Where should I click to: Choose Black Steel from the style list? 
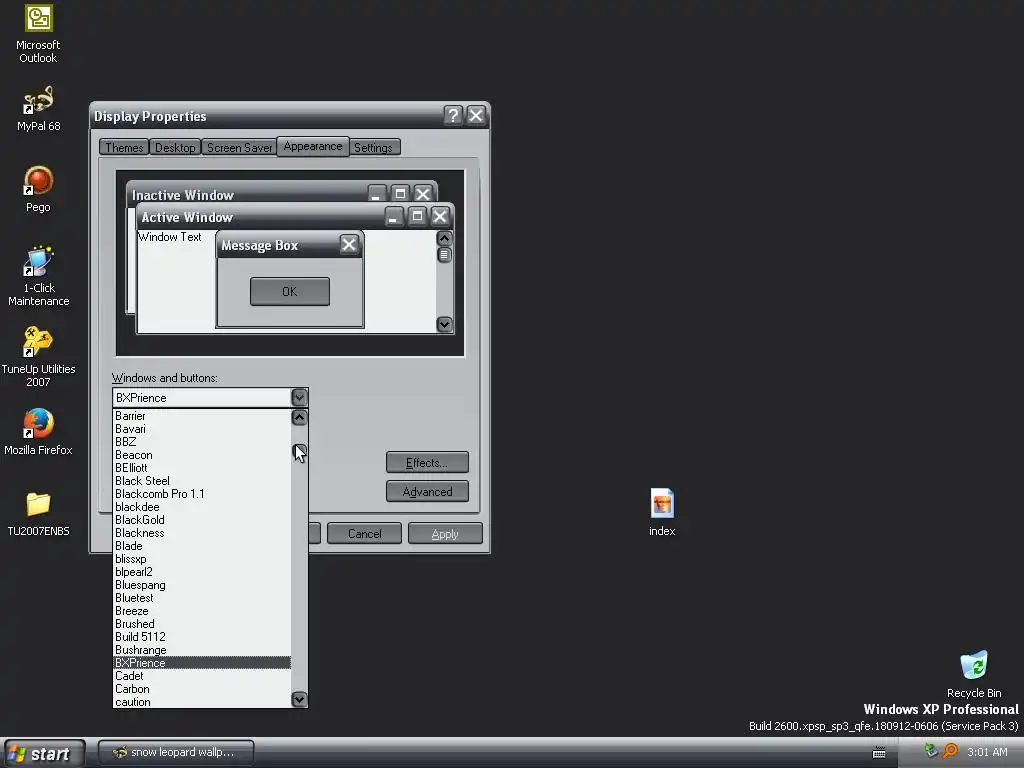(x=202, y=481)
